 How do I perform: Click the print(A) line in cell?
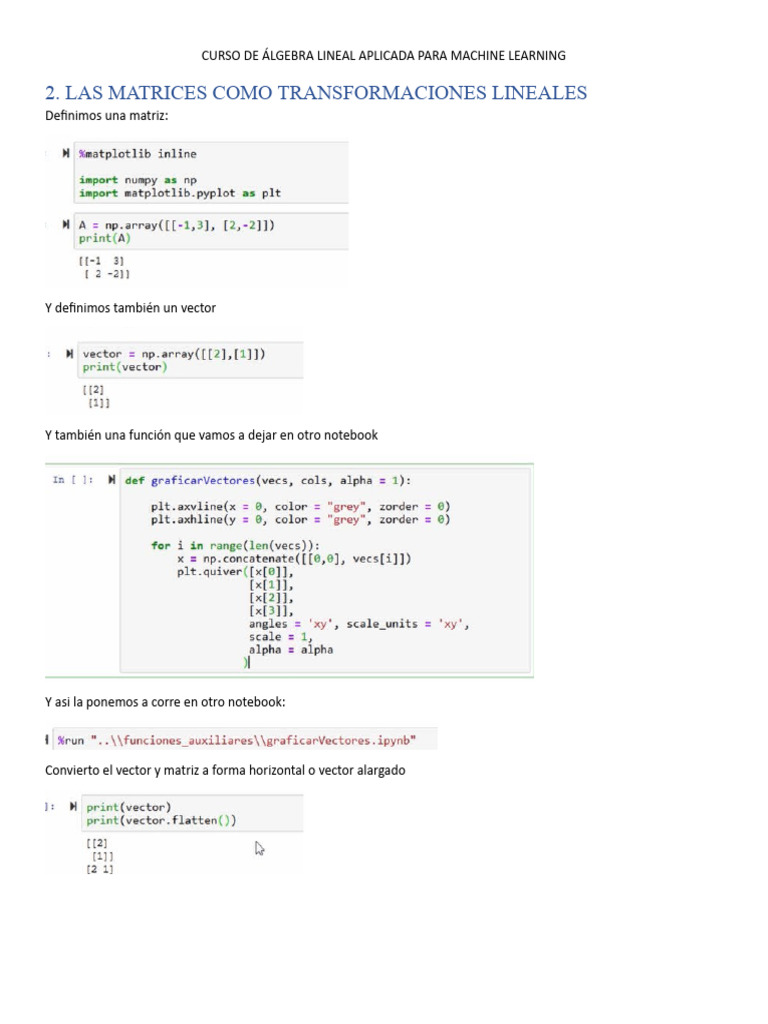(104, 238)
